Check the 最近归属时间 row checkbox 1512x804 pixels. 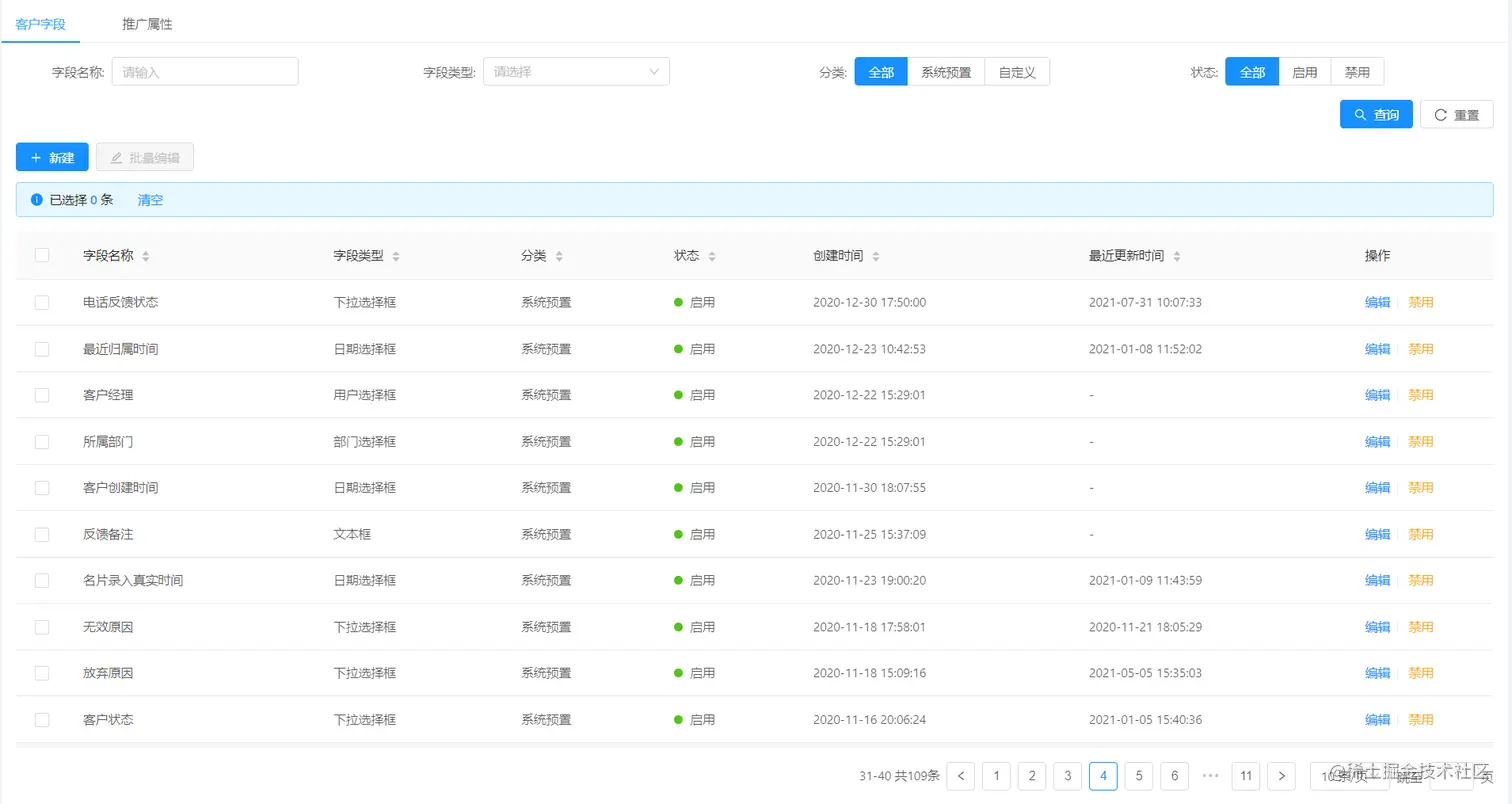42,349
